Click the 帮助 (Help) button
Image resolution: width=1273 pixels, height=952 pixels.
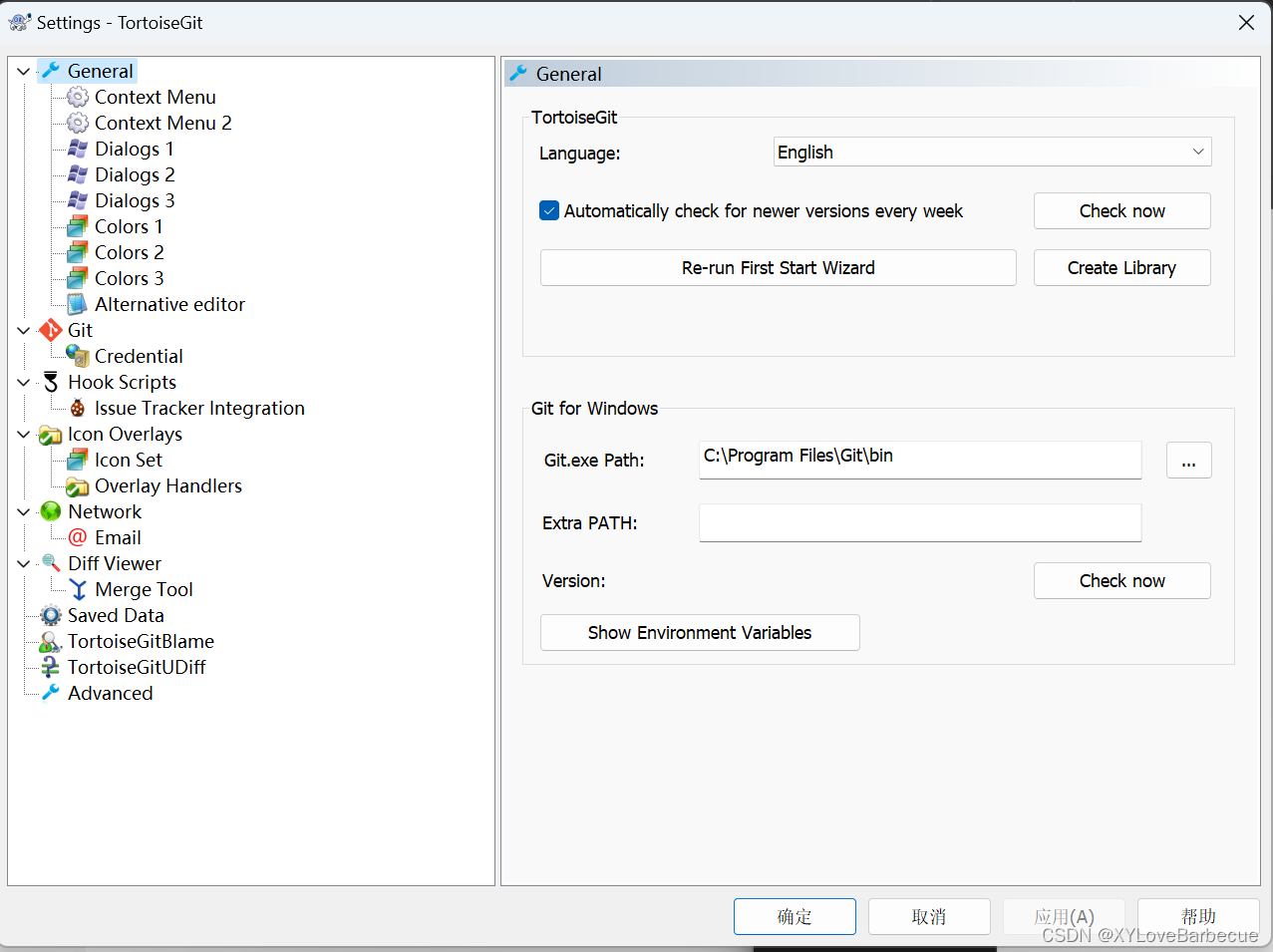click(x=1198, y=916)
